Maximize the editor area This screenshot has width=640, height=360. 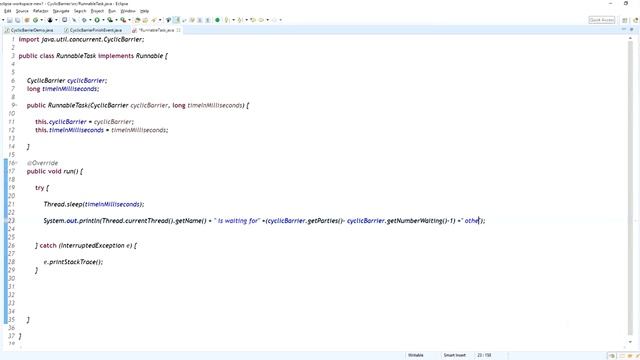(631, 29)
